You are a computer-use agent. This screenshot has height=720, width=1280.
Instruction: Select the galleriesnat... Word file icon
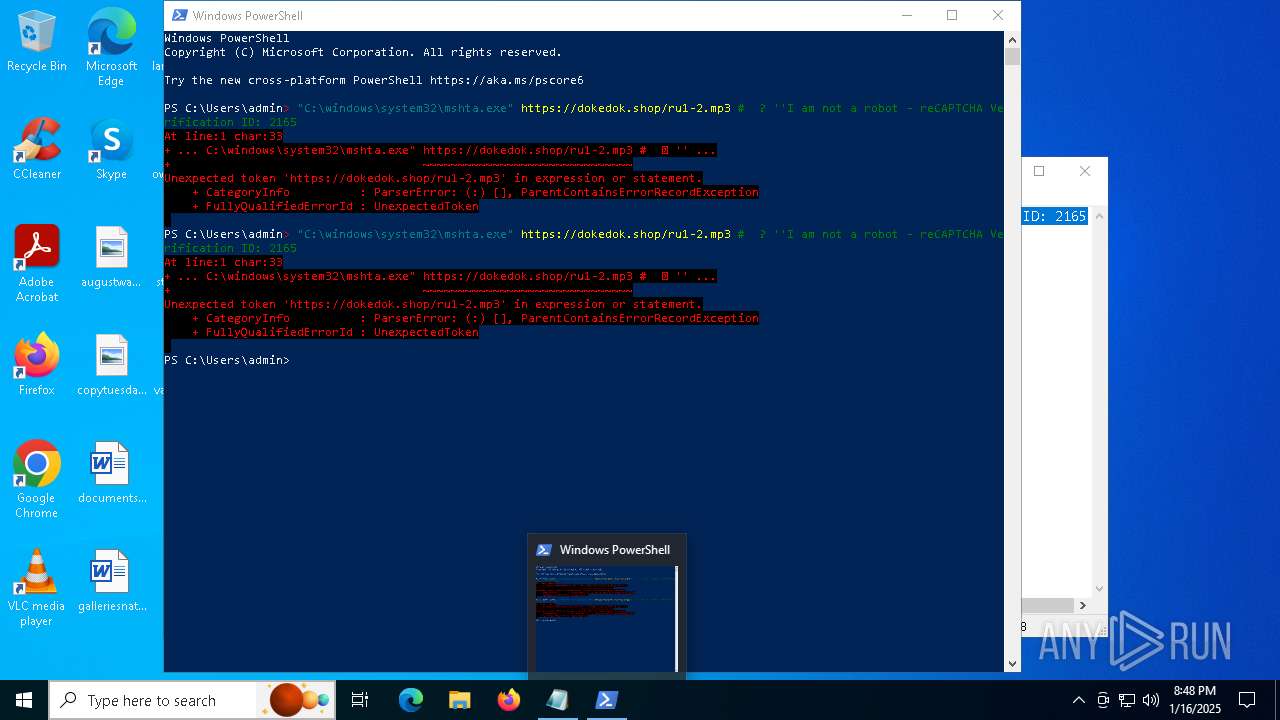[x=111, y=581]
